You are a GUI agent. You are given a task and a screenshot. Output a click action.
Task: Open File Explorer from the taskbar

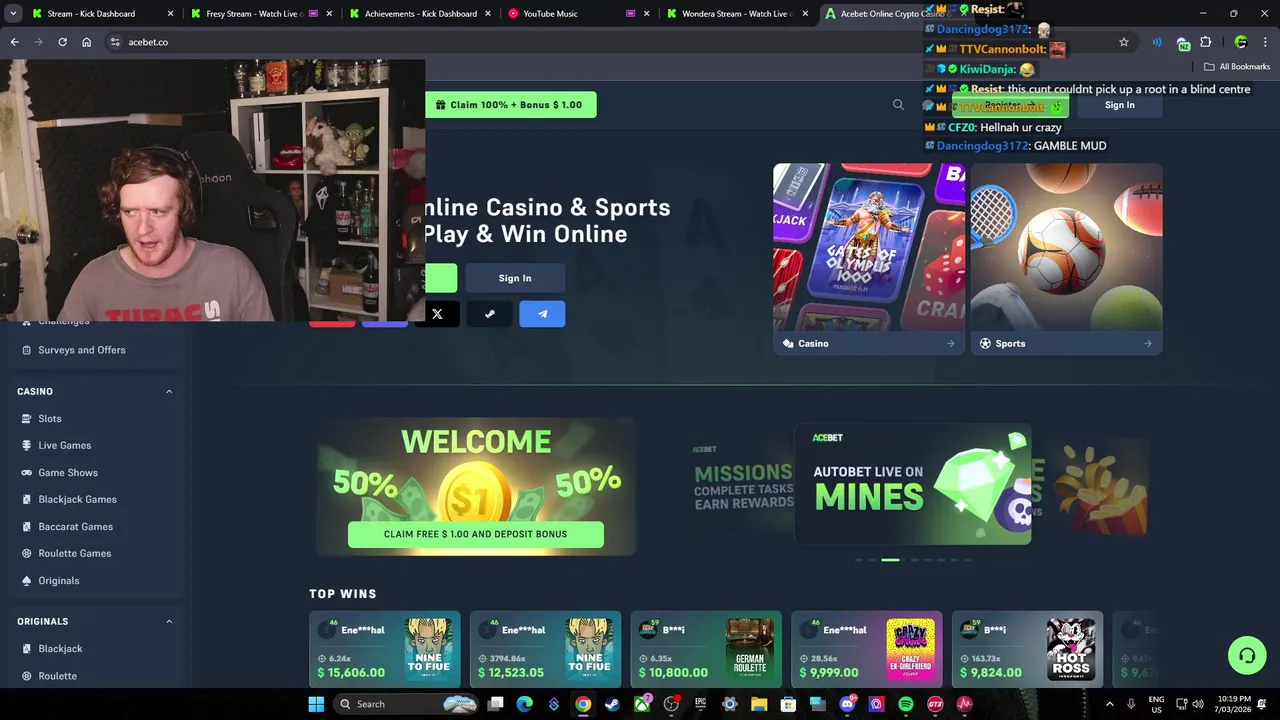click(759, 704)
